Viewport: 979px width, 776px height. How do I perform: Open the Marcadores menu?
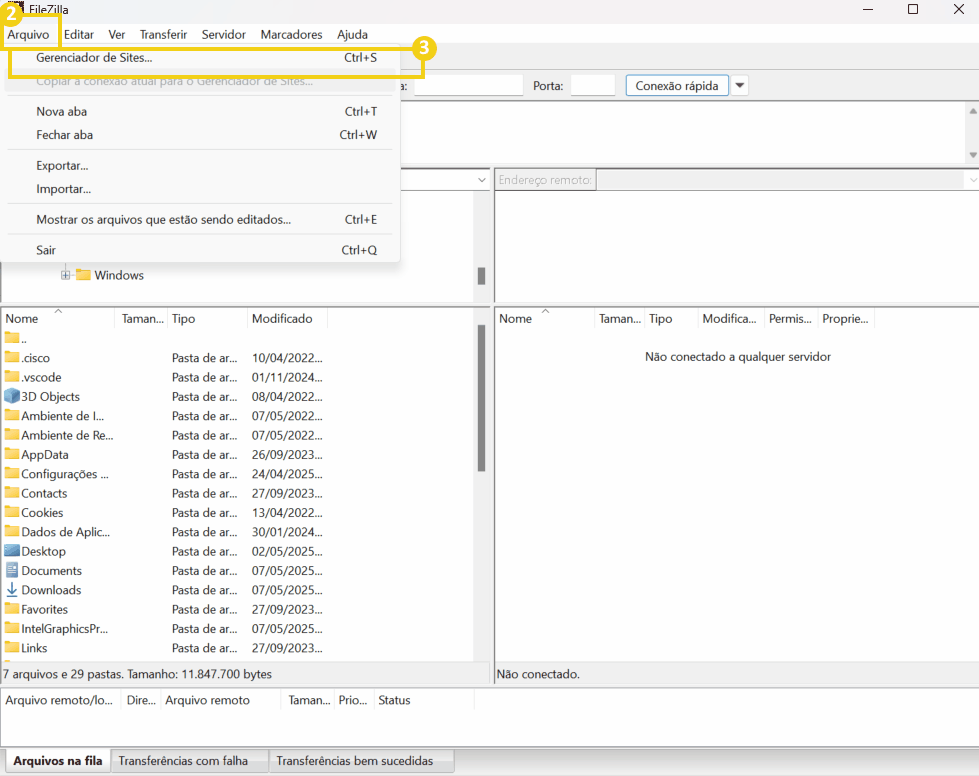click(x=292, y=34)
